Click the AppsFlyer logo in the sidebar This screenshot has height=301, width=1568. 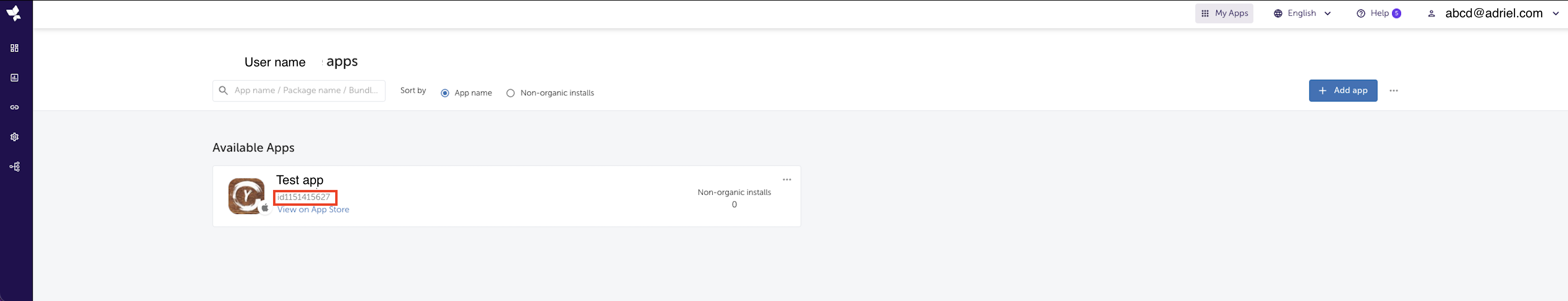(x=13, y=13)
